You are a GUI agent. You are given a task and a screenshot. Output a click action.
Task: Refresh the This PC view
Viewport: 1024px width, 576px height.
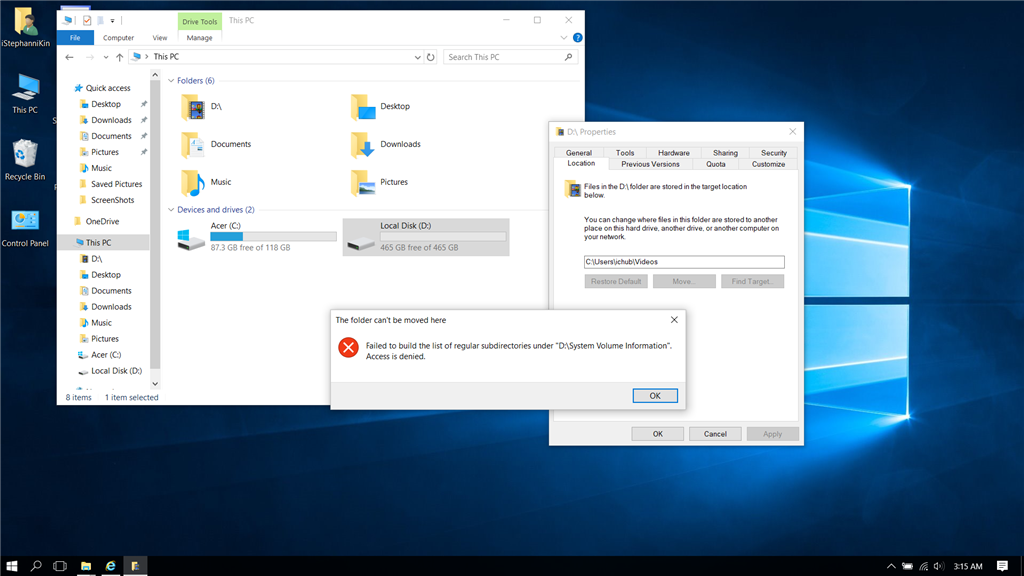(430, 57)
